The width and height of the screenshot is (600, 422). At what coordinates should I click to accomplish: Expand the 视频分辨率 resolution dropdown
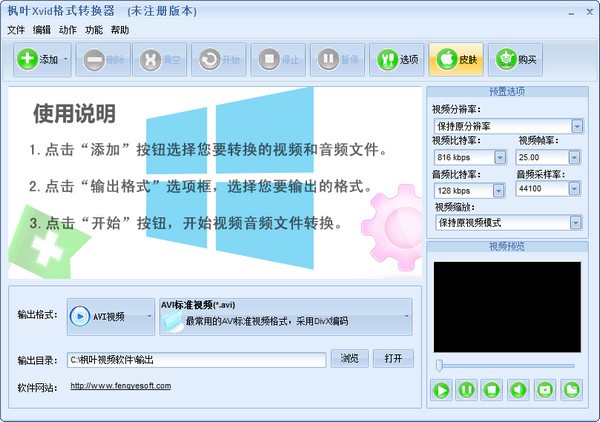coord(577,126)
